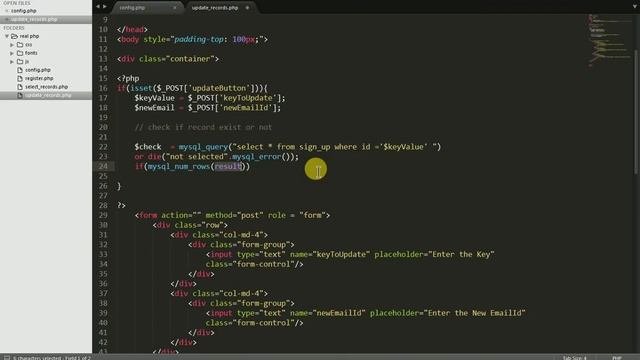Click the fonts folder label
Viewport: 640px width, 360px height.
pos(31,53)
